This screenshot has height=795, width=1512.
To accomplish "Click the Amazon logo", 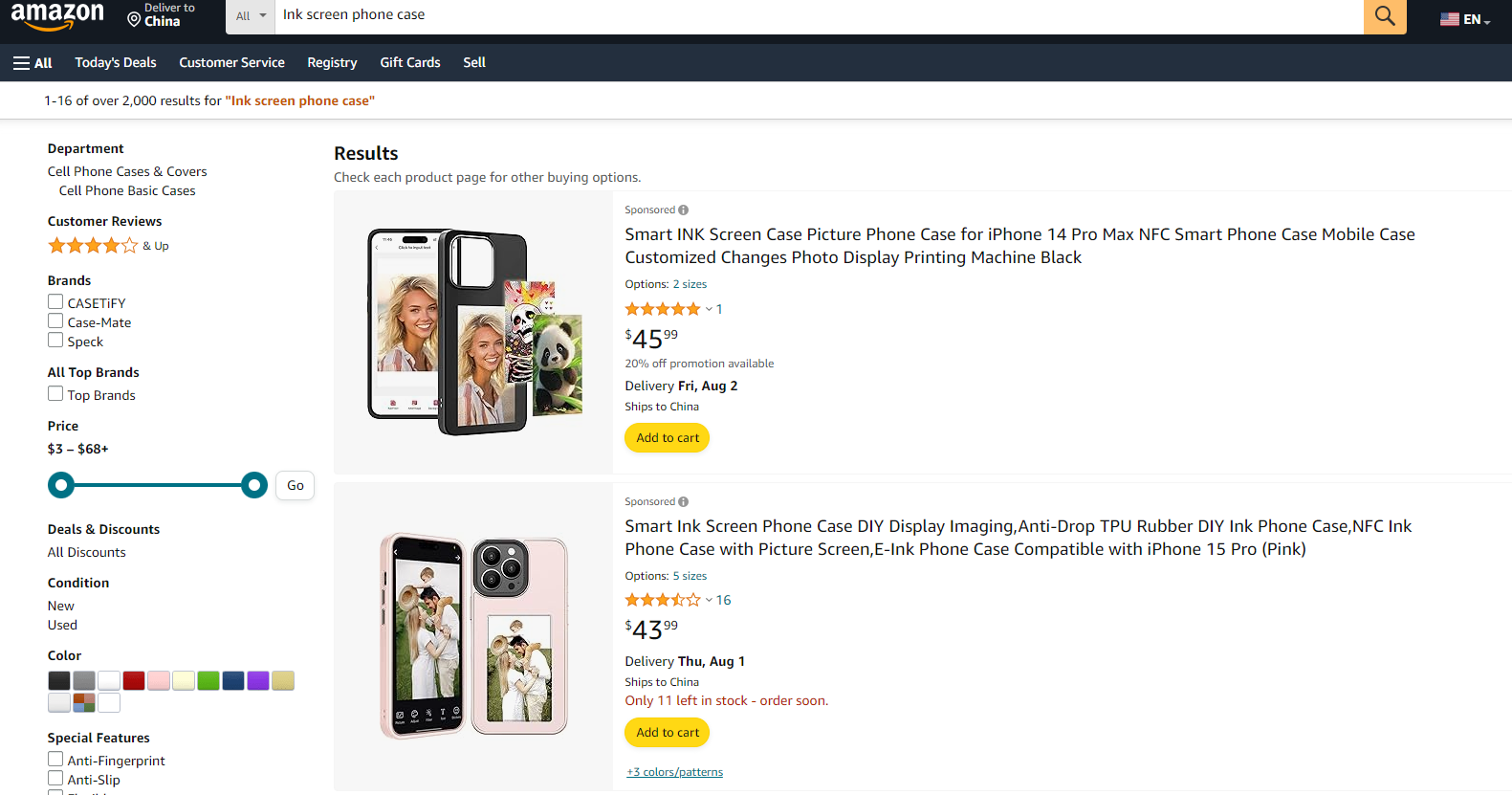I will (x=57, y=15).
